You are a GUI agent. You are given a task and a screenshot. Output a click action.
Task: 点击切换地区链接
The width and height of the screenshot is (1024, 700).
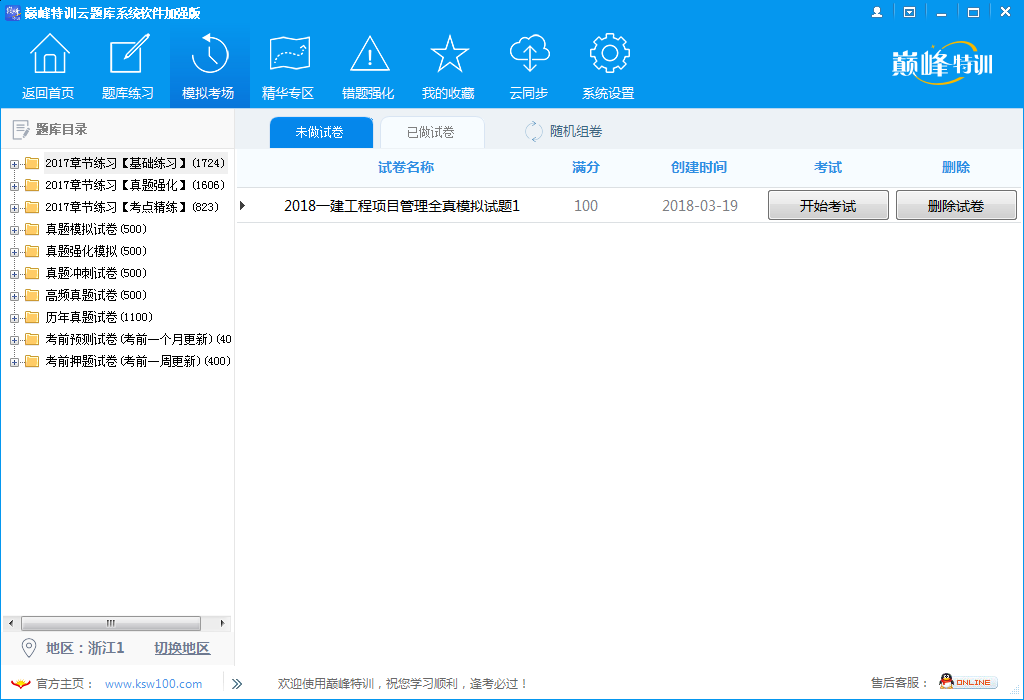pos(181,648)
